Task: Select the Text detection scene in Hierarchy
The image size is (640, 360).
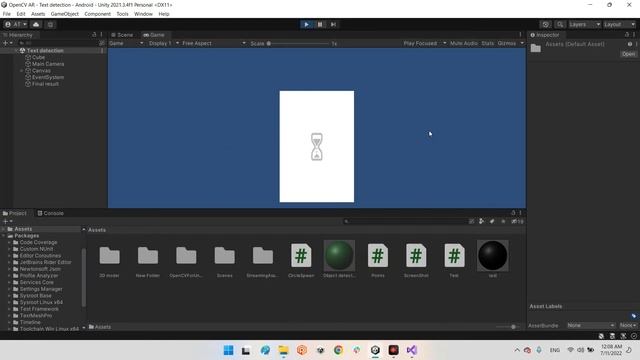Action: [45, 51]
